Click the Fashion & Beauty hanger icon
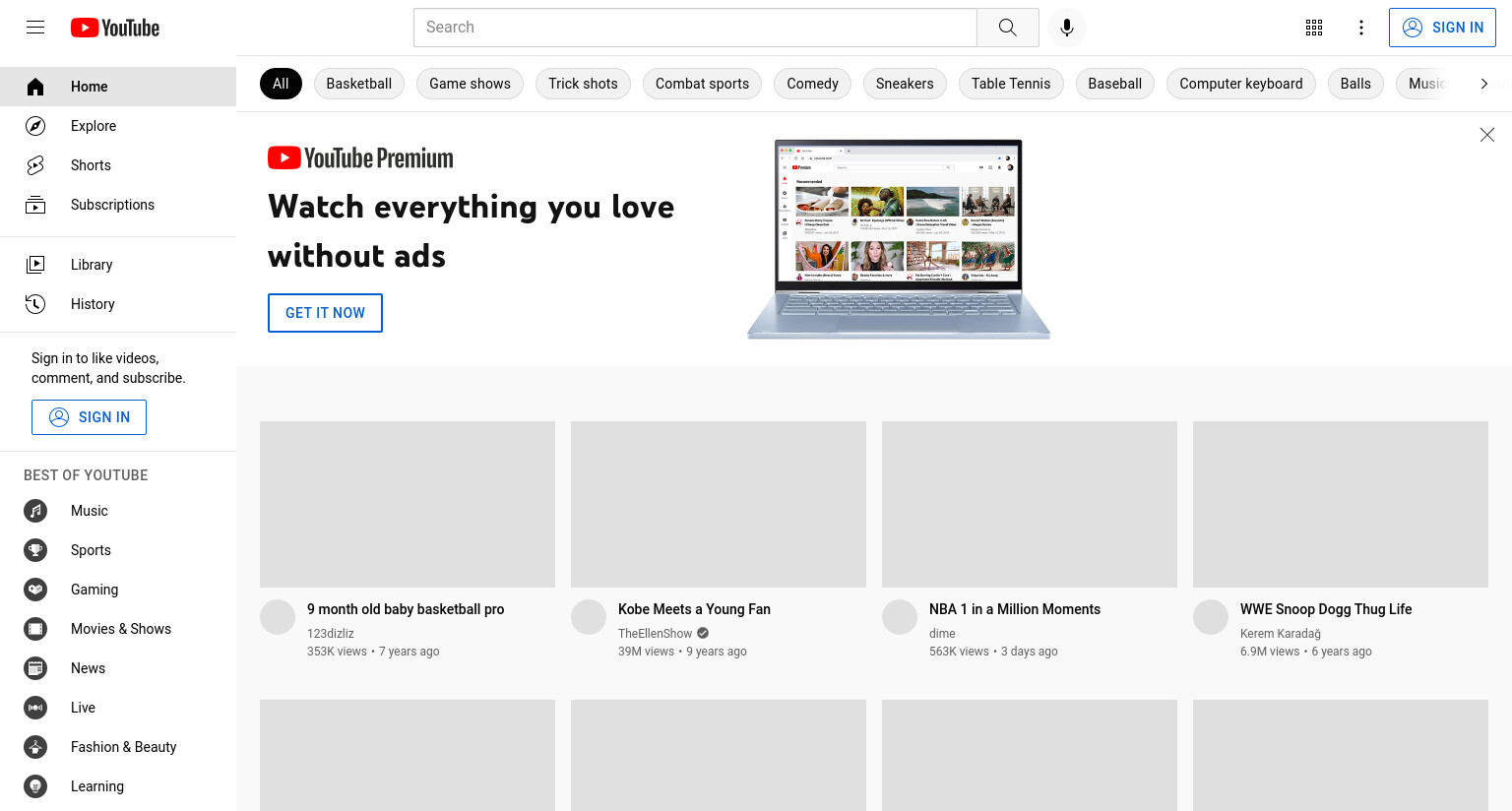Screen dimensions: 1512x811 (35, 747)
